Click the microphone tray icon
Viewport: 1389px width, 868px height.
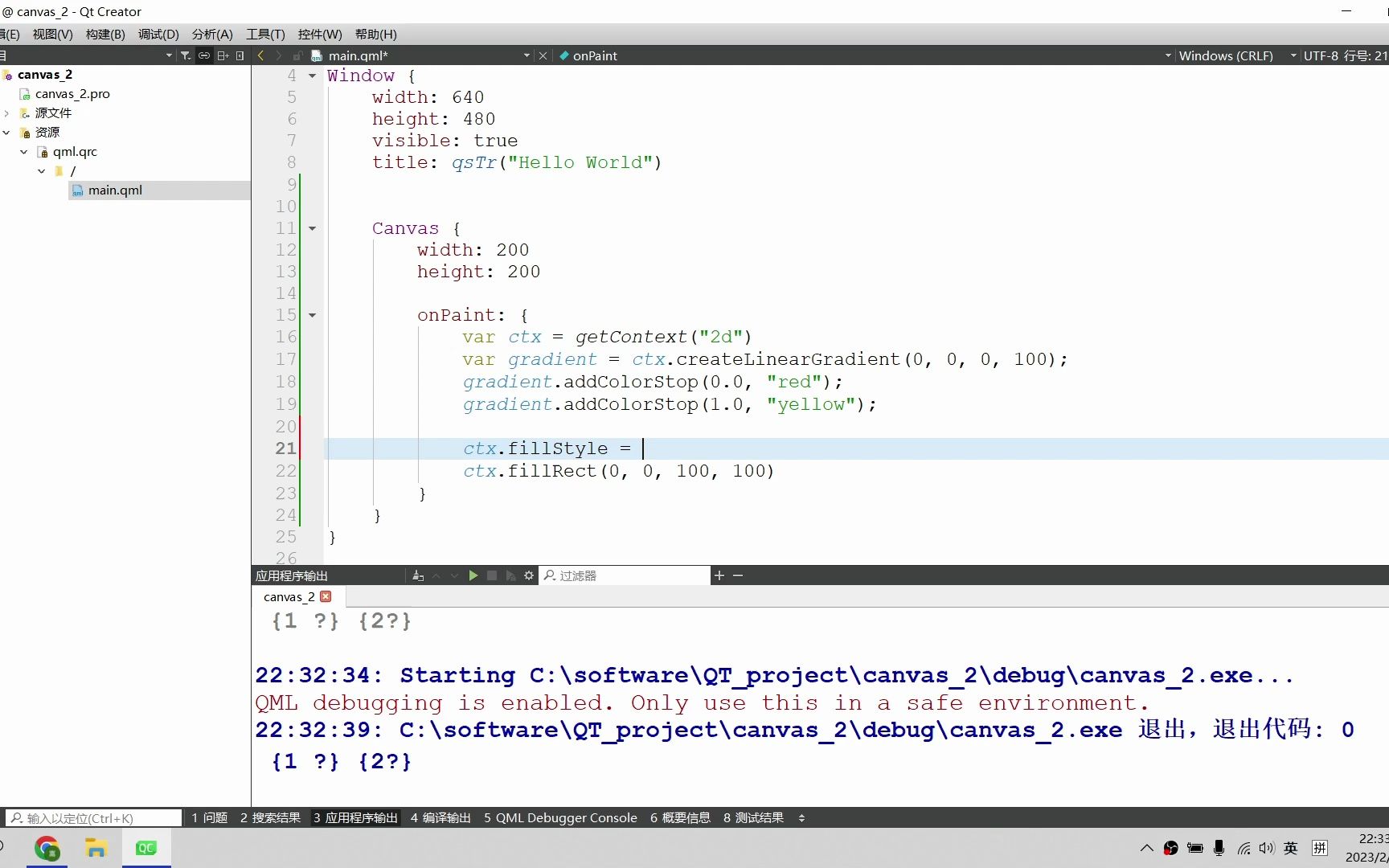coord(1219,848)
